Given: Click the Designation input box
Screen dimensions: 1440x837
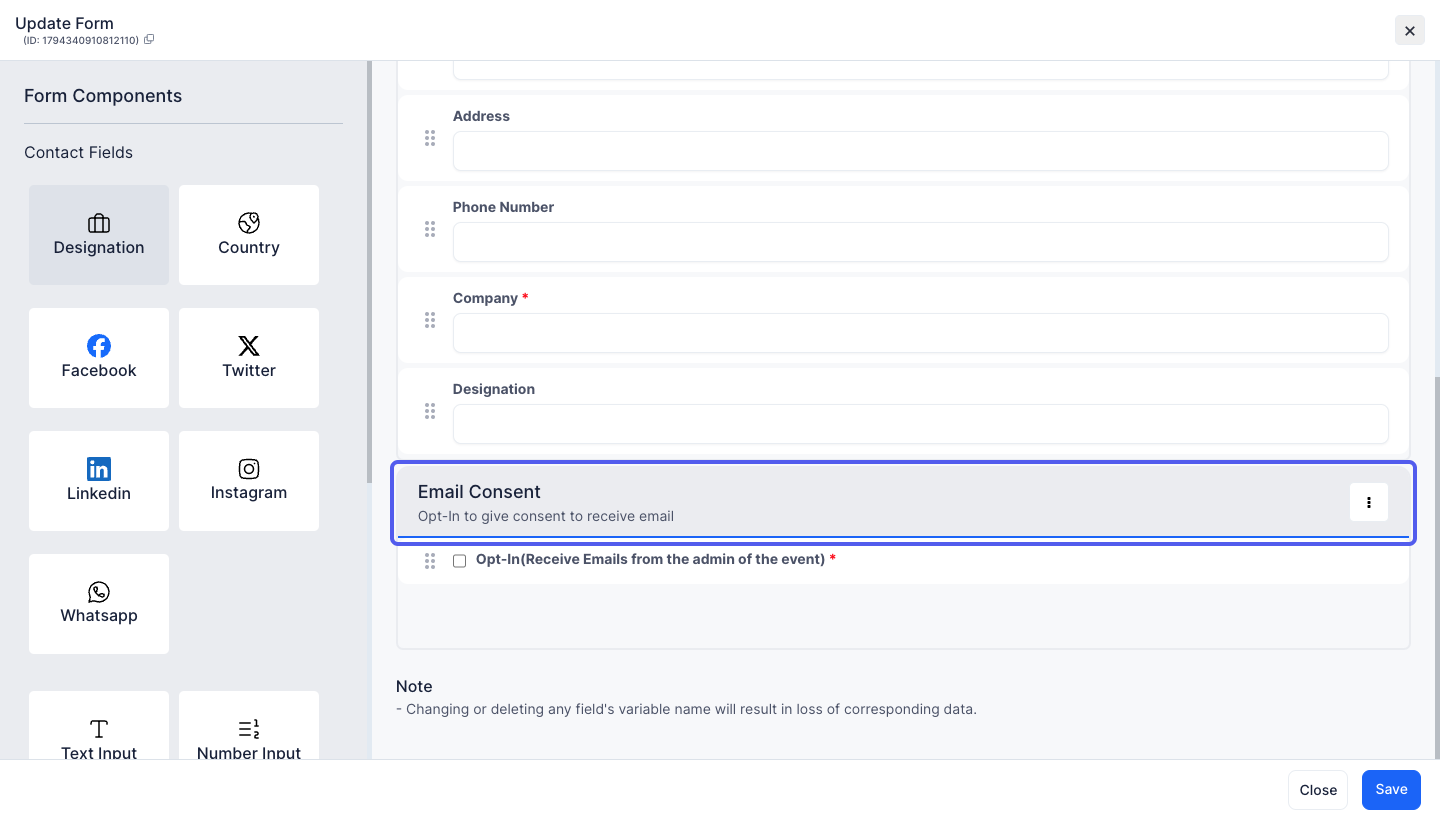Looking at the screenshot, I should click(921, 424).
